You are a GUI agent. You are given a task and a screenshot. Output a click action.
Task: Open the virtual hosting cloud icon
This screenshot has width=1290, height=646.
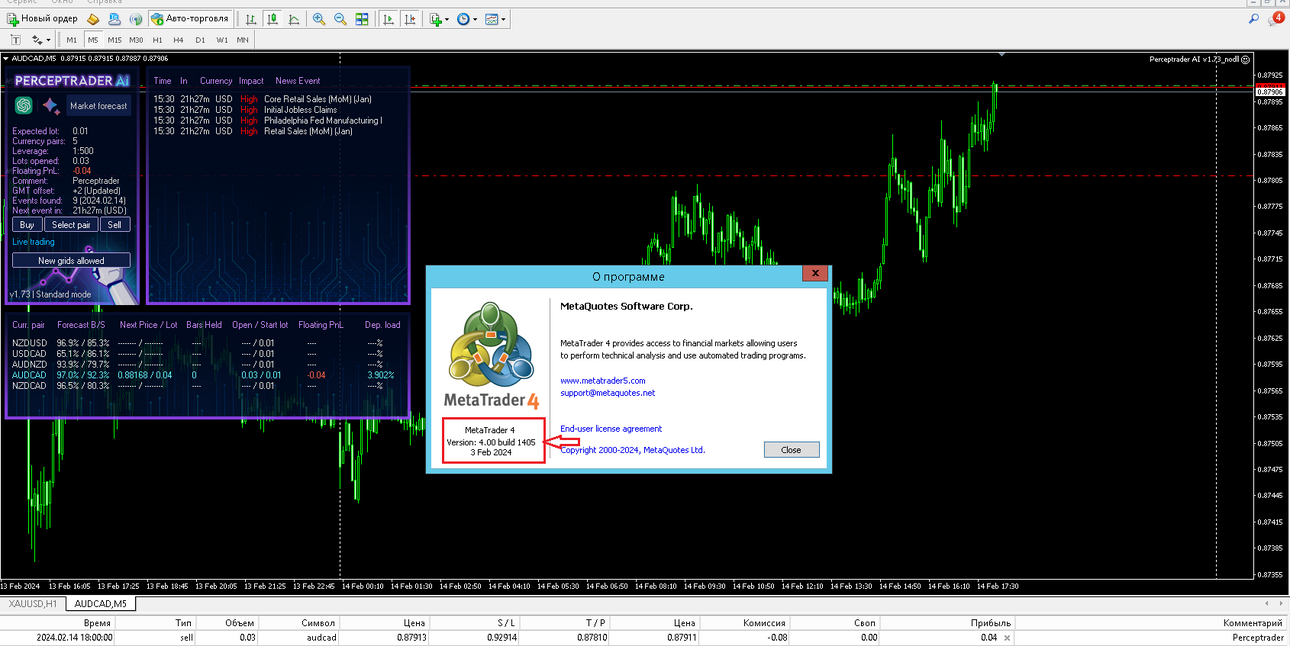tap(115, 19)
